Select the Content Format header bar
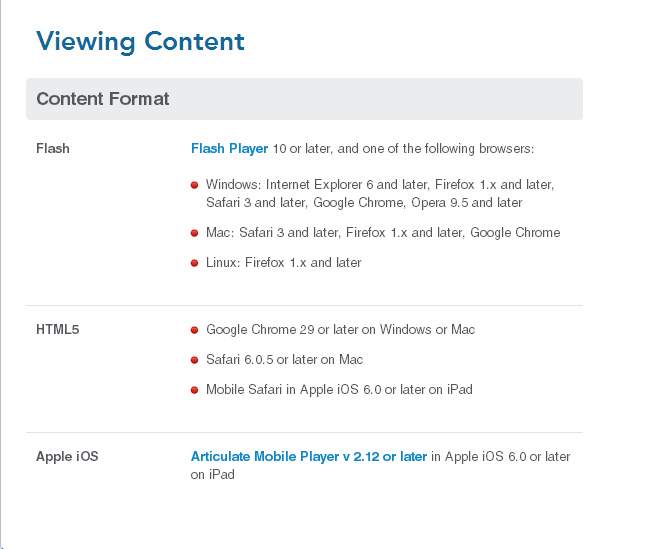 (304, 99)
